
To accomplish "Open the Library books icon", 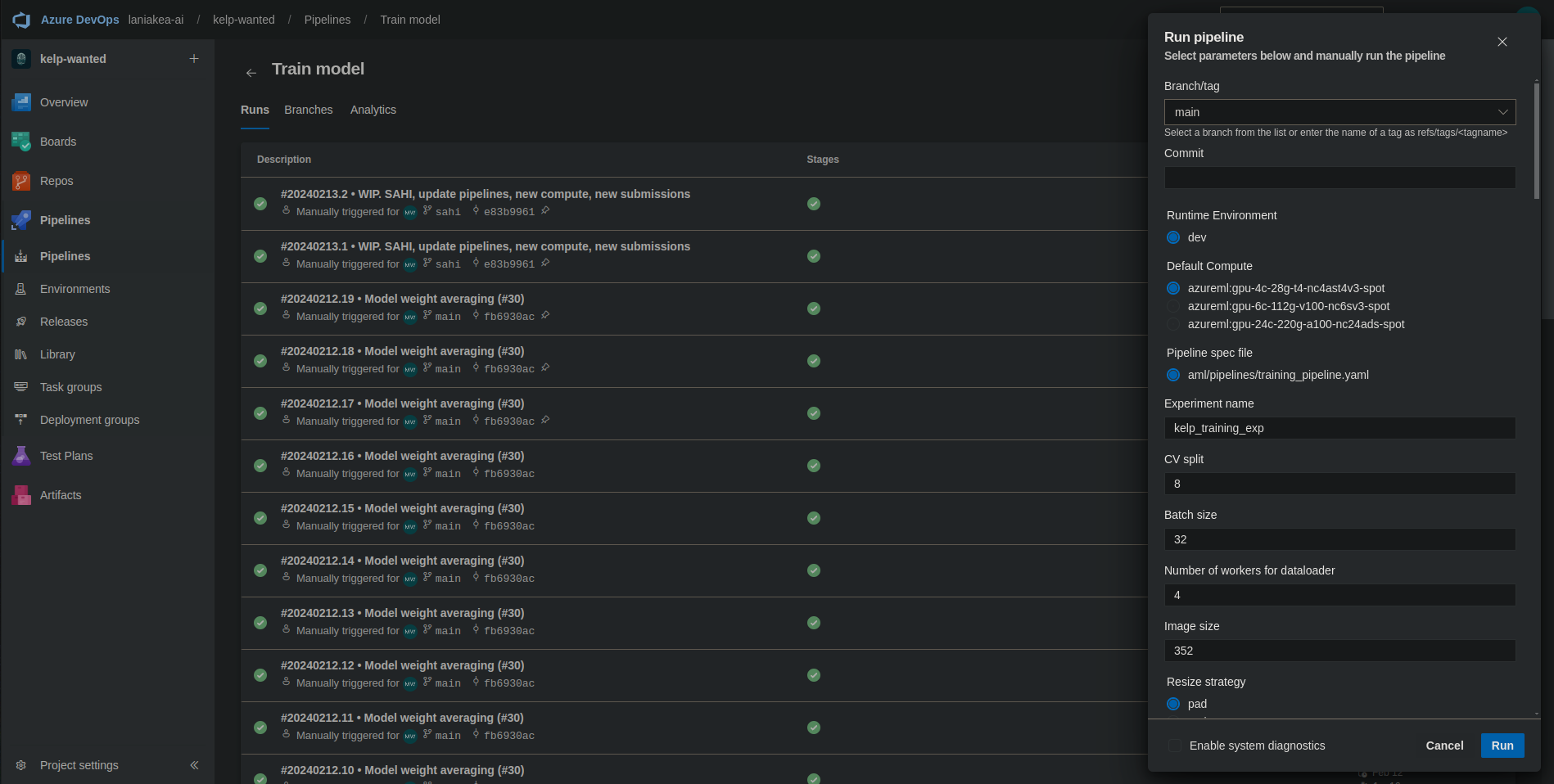I will [x=21, y=354].
